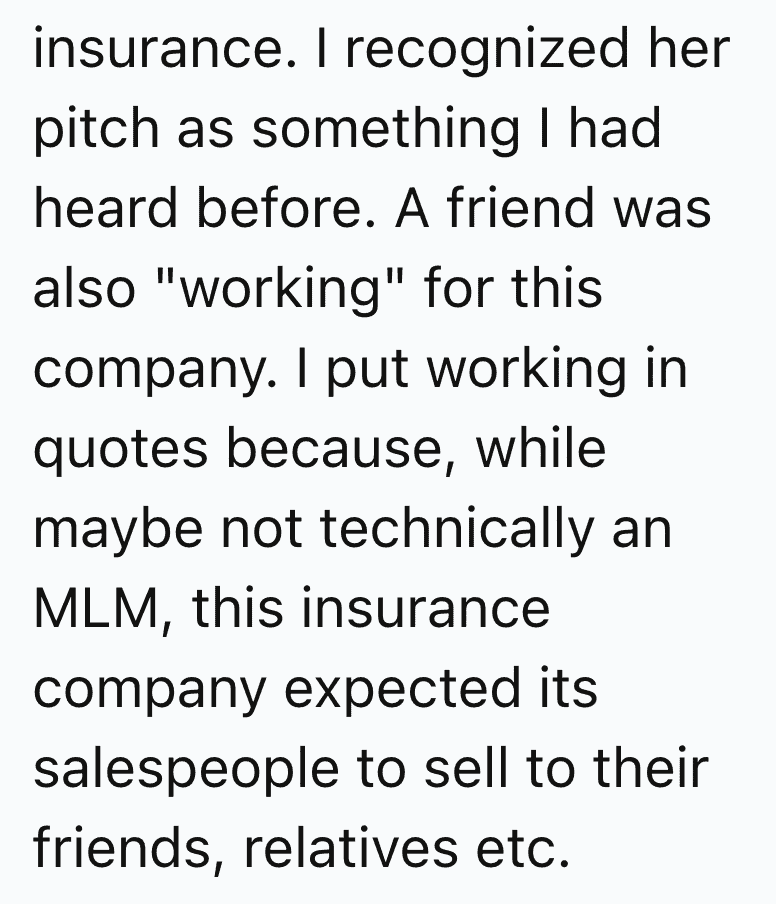776x904 pixels.
Task: Click the word "technically" in the text
Action: (x=457, y=530)
